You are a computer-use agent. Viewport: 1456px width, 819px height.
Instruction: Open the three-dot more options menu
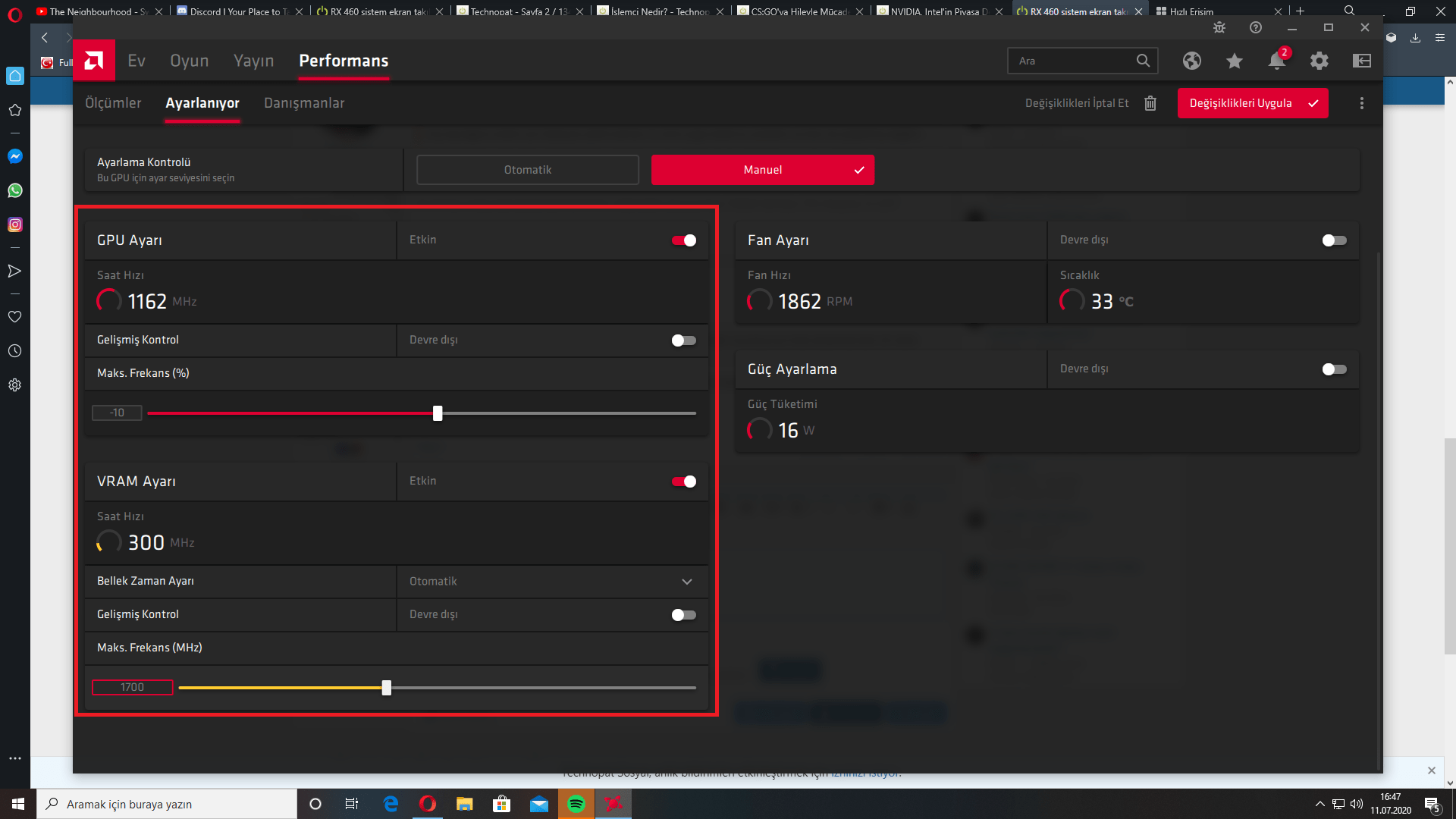click(x=1361, y=103)
